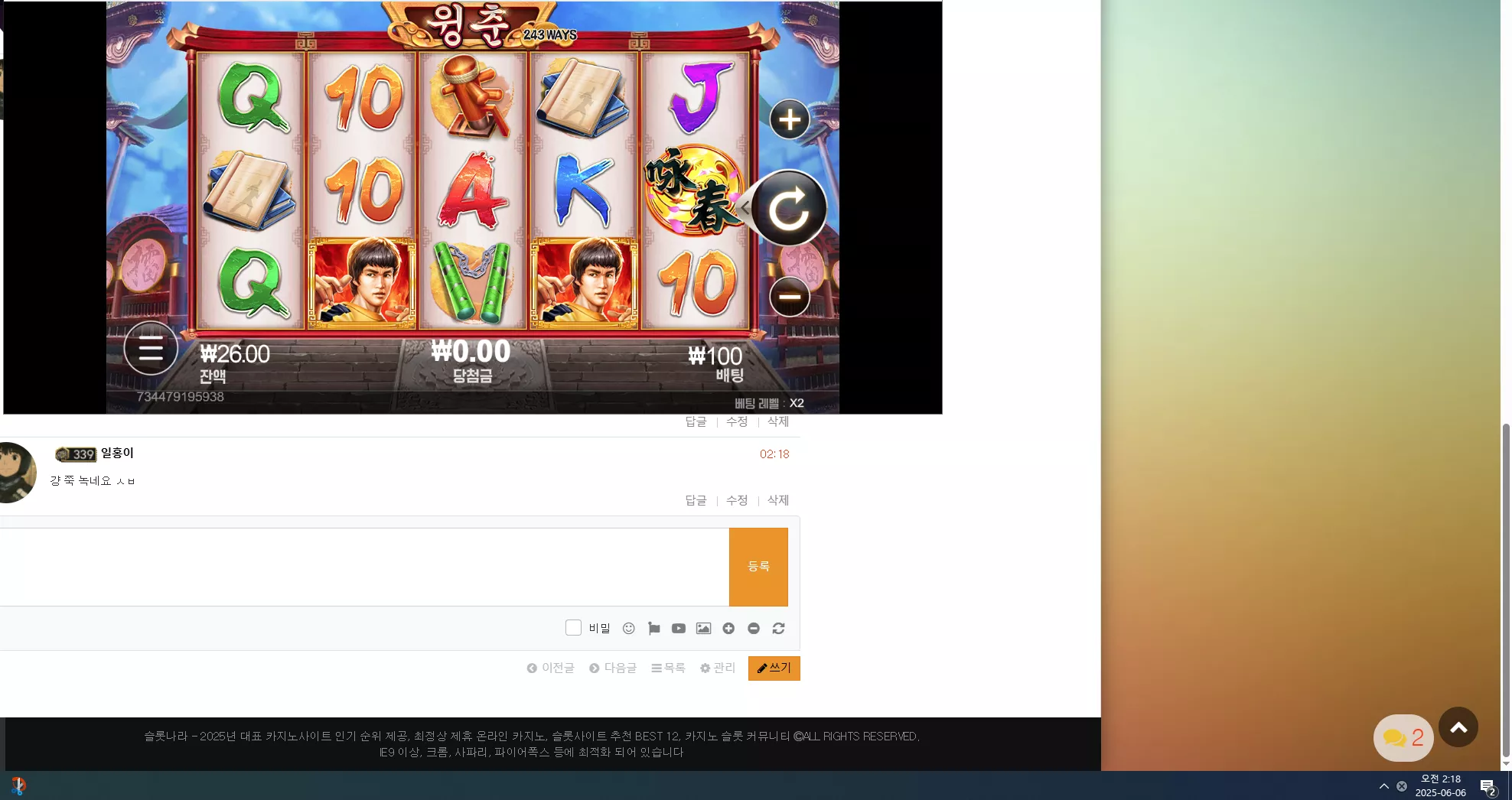The height and width of the screenshot is (800, 1512).
Task: Click the username 일홍이
Action: pos(117,453)
